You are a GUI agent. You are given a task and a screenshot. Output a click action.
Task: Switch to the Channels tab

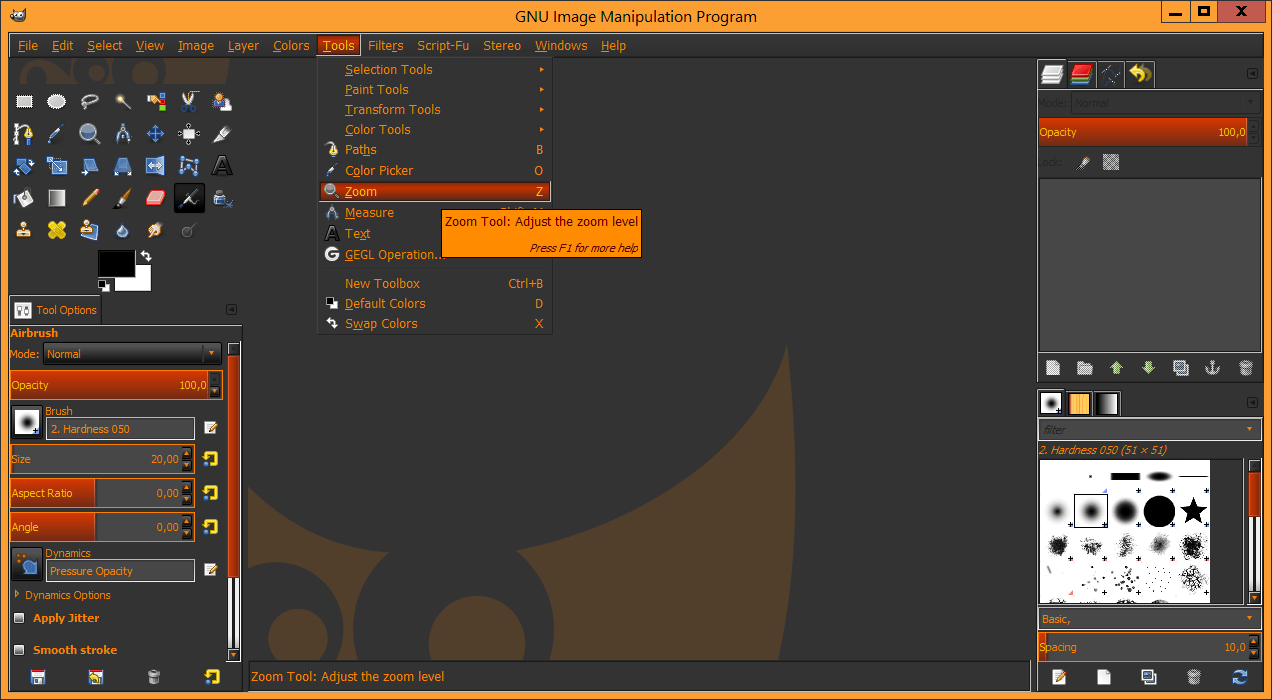(1081, 73)
